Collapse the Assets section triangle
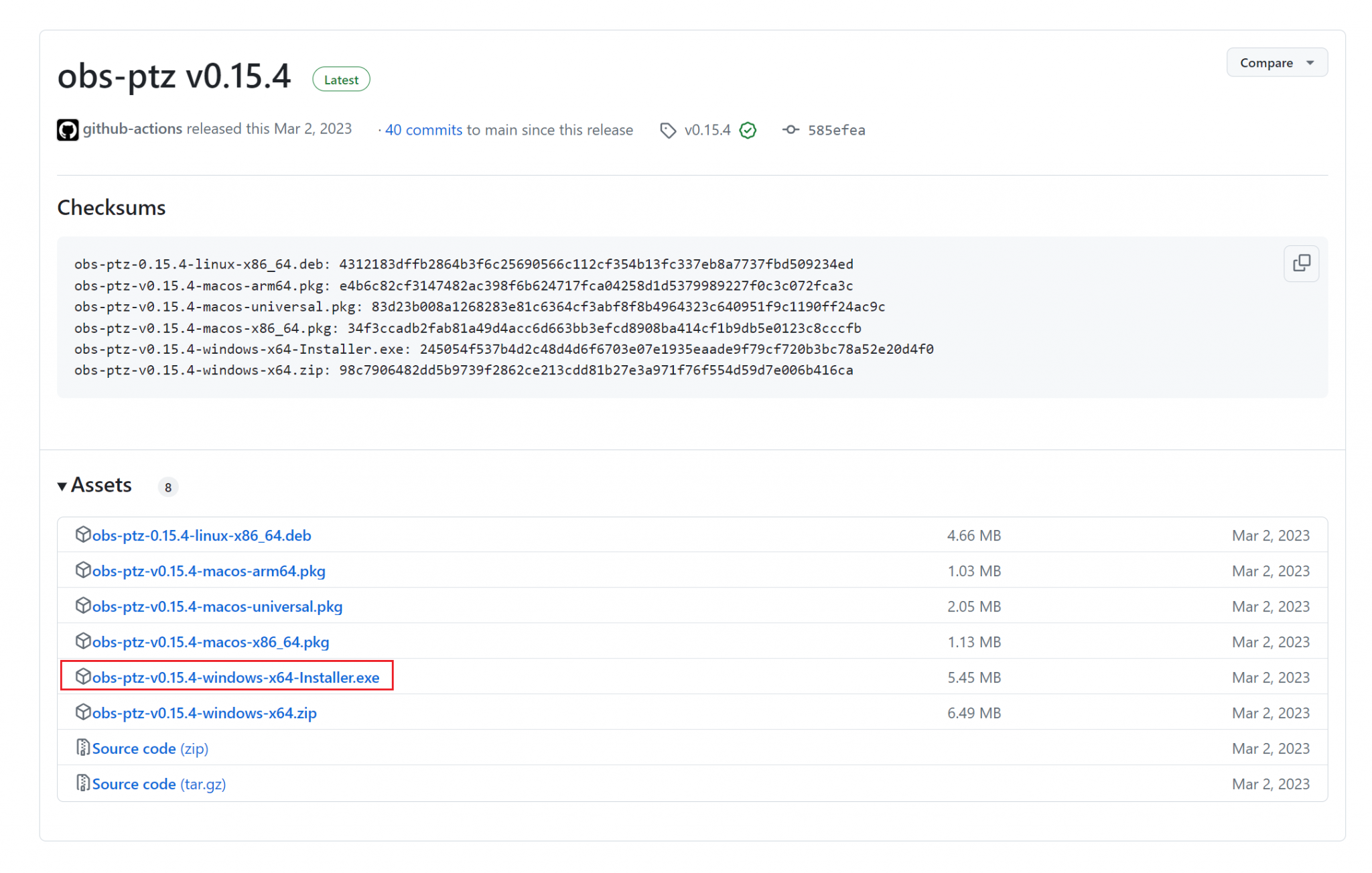1372x873 pixels. point(62,486)
